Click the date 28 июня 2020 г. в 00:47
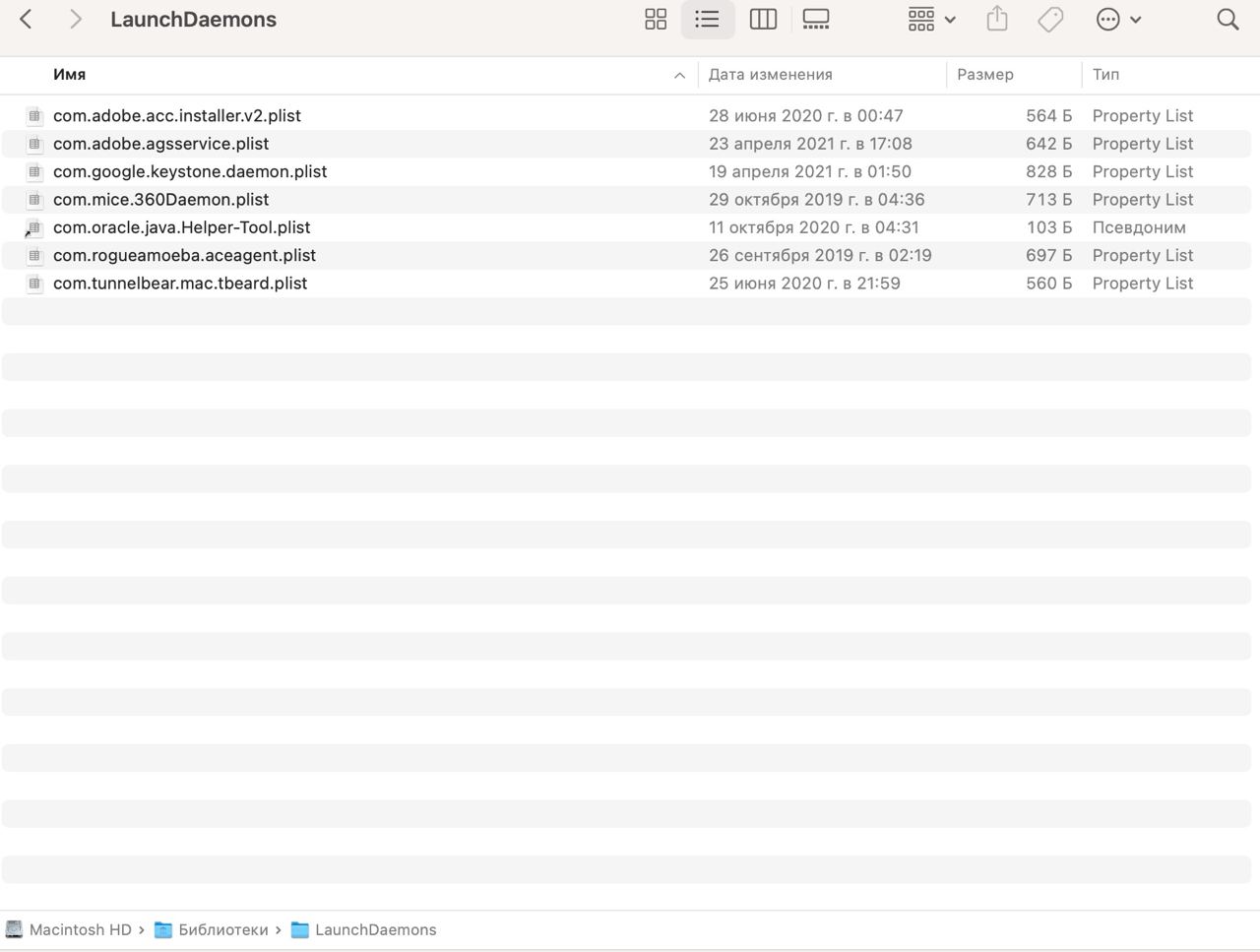 pos(805,115)
